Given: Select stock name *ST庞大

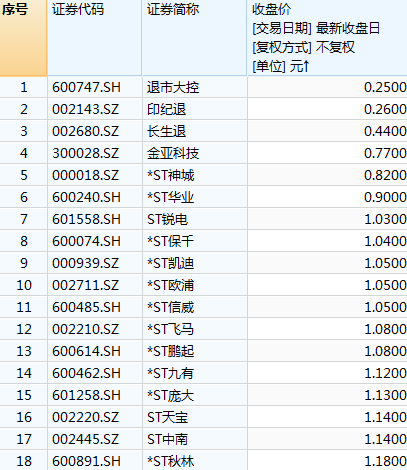Looking at the screenshot, I should [170, 395].
